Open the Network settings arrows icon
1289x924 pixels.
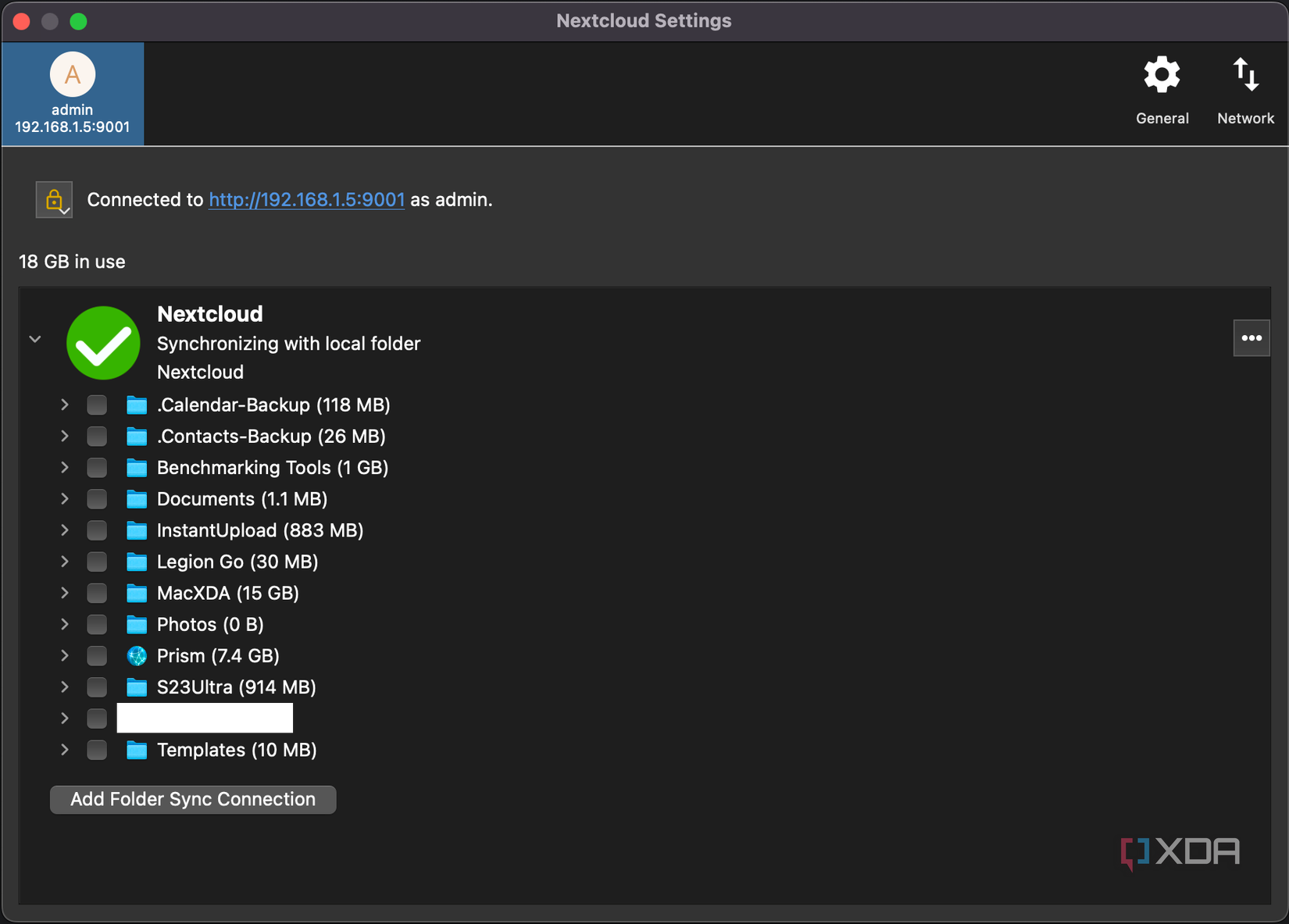1245,76
